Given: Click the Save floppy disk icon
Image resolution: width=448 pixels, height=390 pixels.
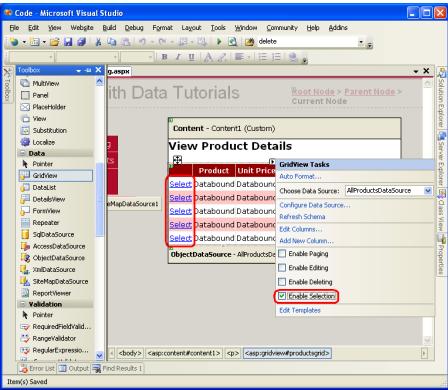Looking at the screenshot, I should (68, 42).
